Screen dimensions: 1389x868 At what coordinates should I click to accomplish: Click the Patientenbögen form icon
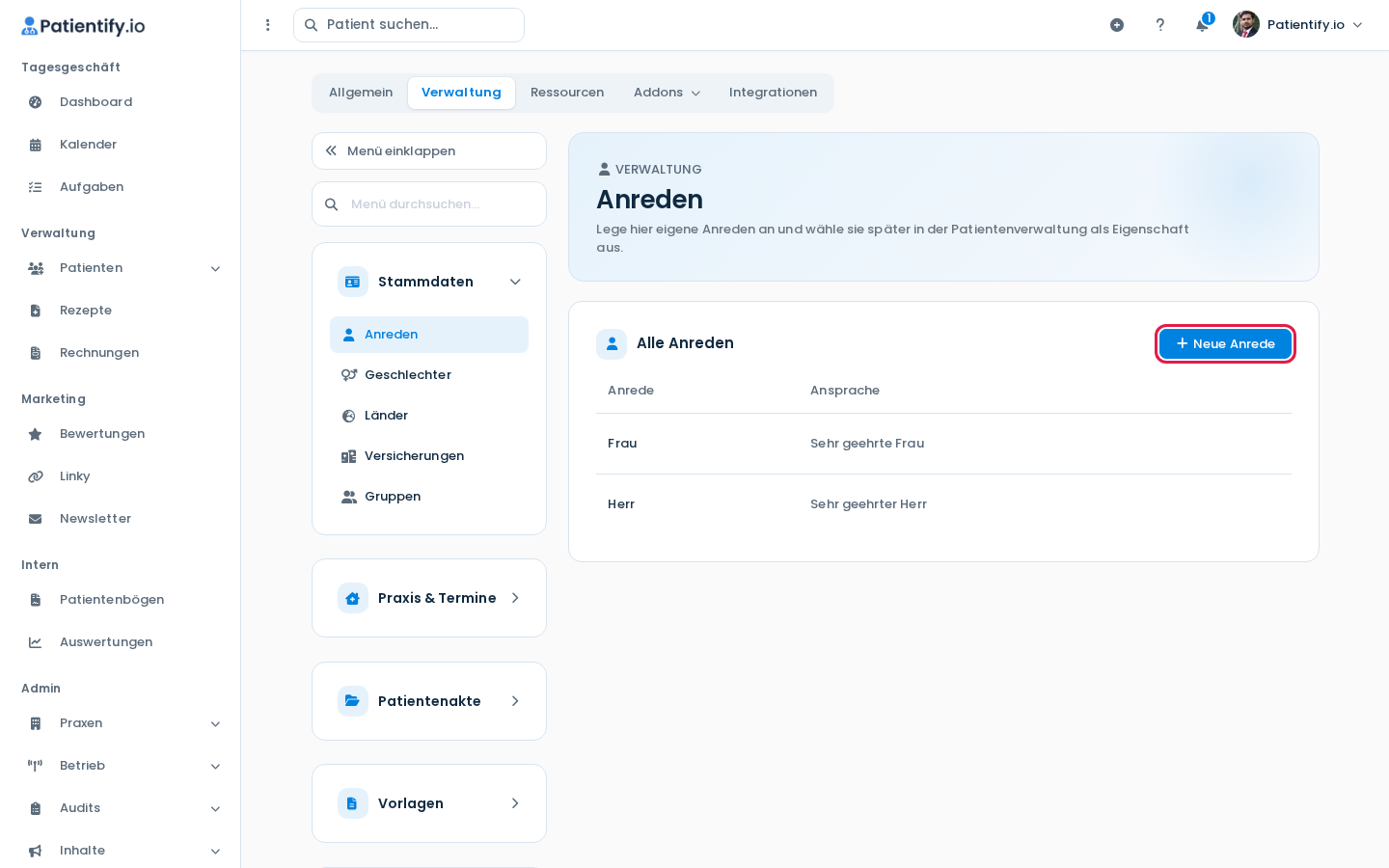(x=36, y=600)
